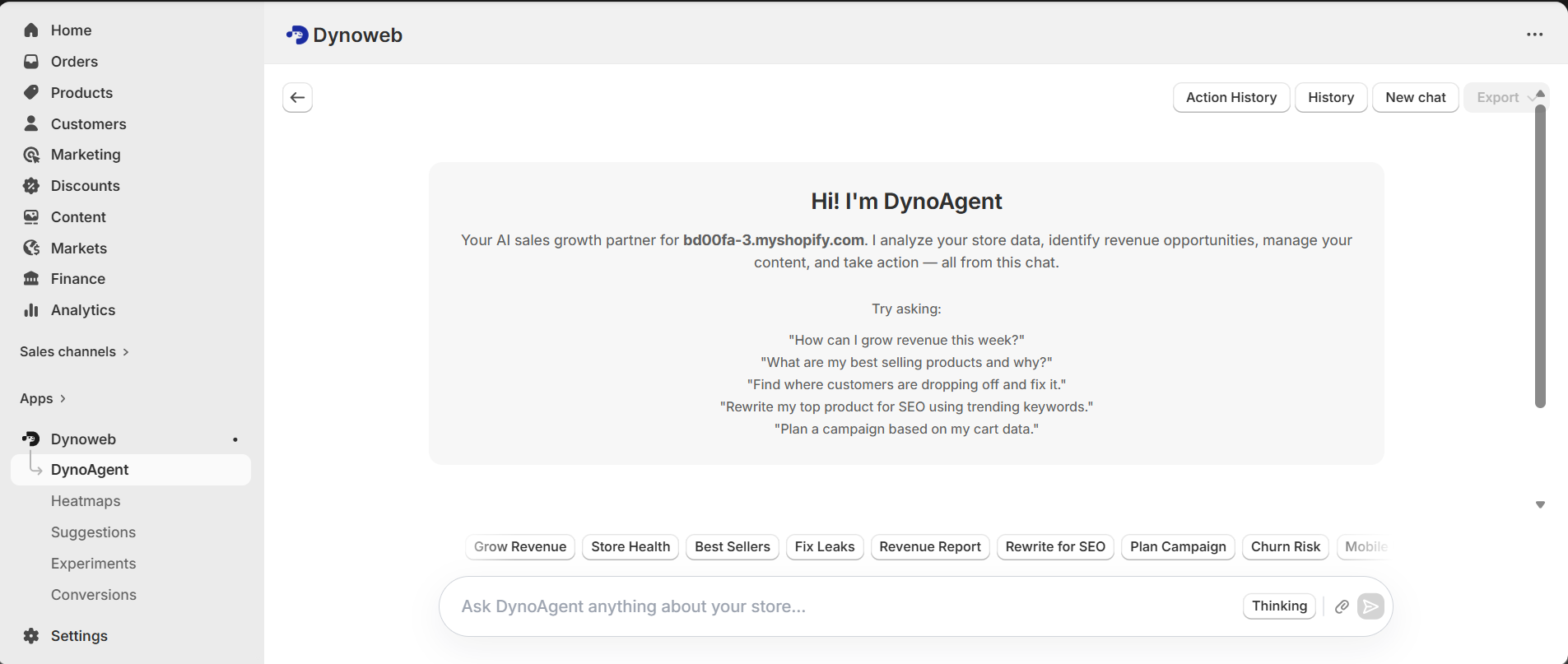The image size is (1568, 664).
Task: Click the attachment paperclip icon
Action: pyautogui.click(x=1342, y=606)
